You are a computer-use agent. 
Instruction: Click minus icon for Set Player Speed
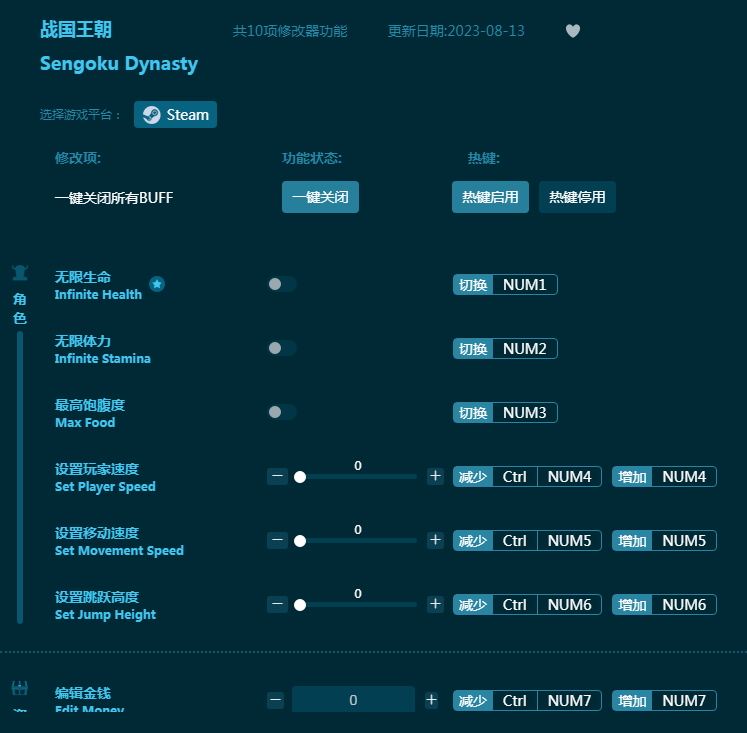click(x=277, y=476)
